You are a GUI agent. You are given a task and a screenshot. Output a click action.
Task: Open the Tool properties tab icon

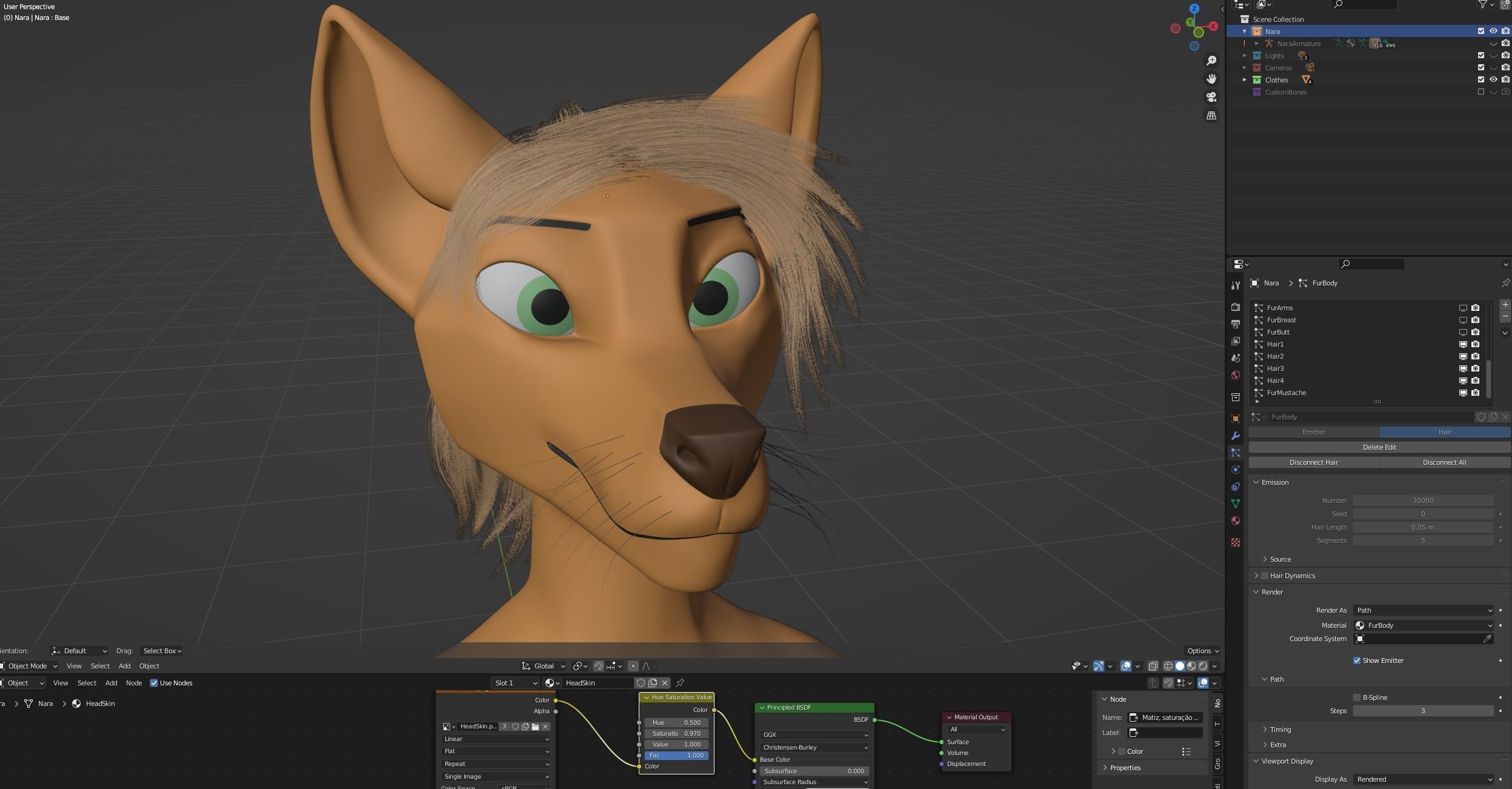1236,285
